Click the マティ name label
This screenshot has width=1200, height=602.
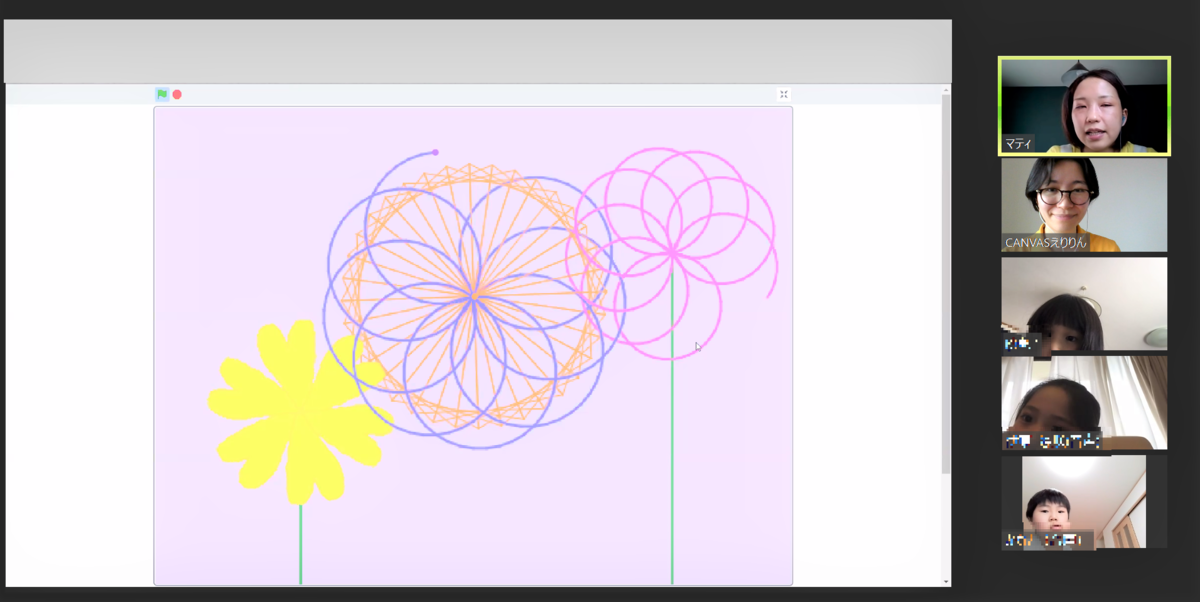click(x=1019, y=143)
